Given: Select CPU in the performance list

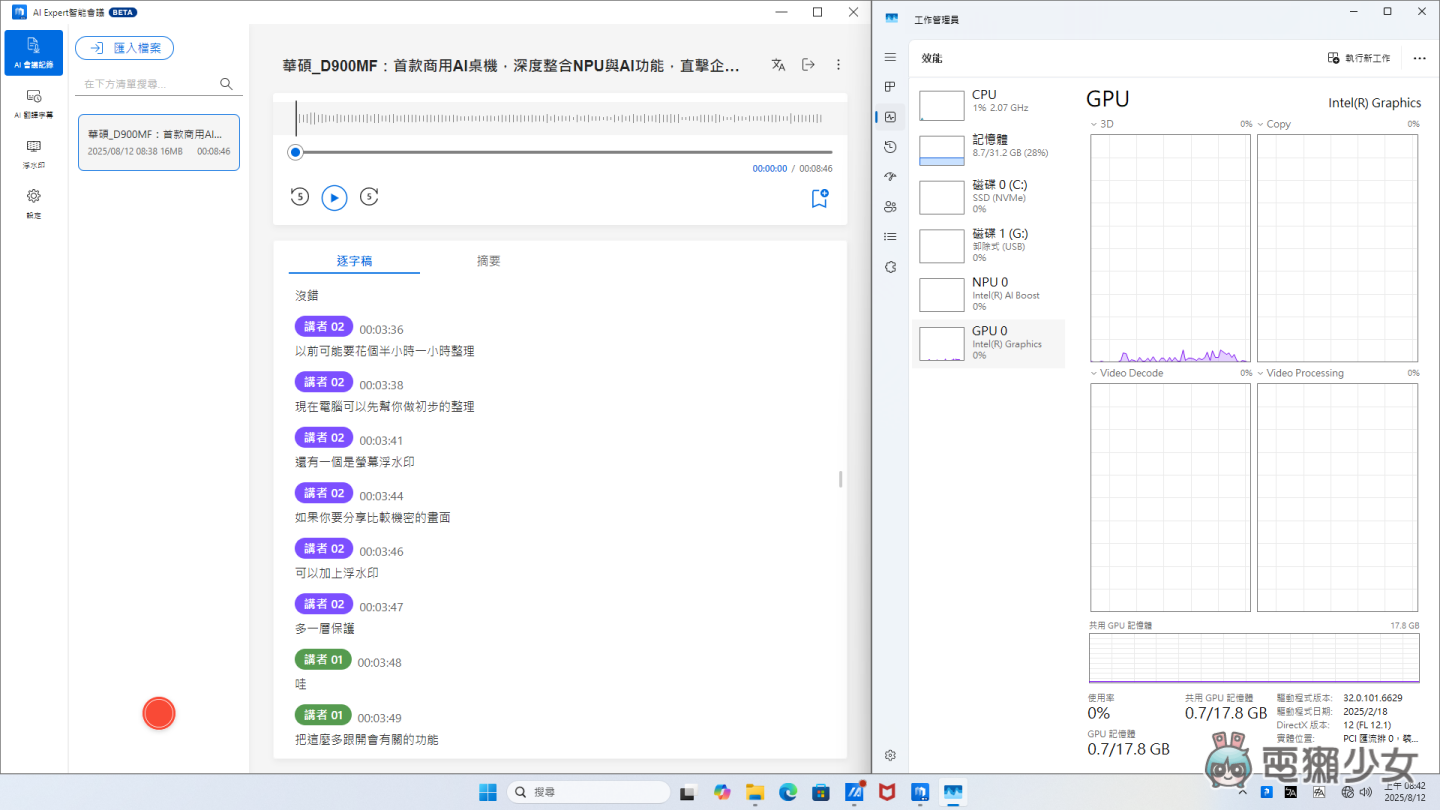Looking at the screenshot, I should [x=988, y=103].
